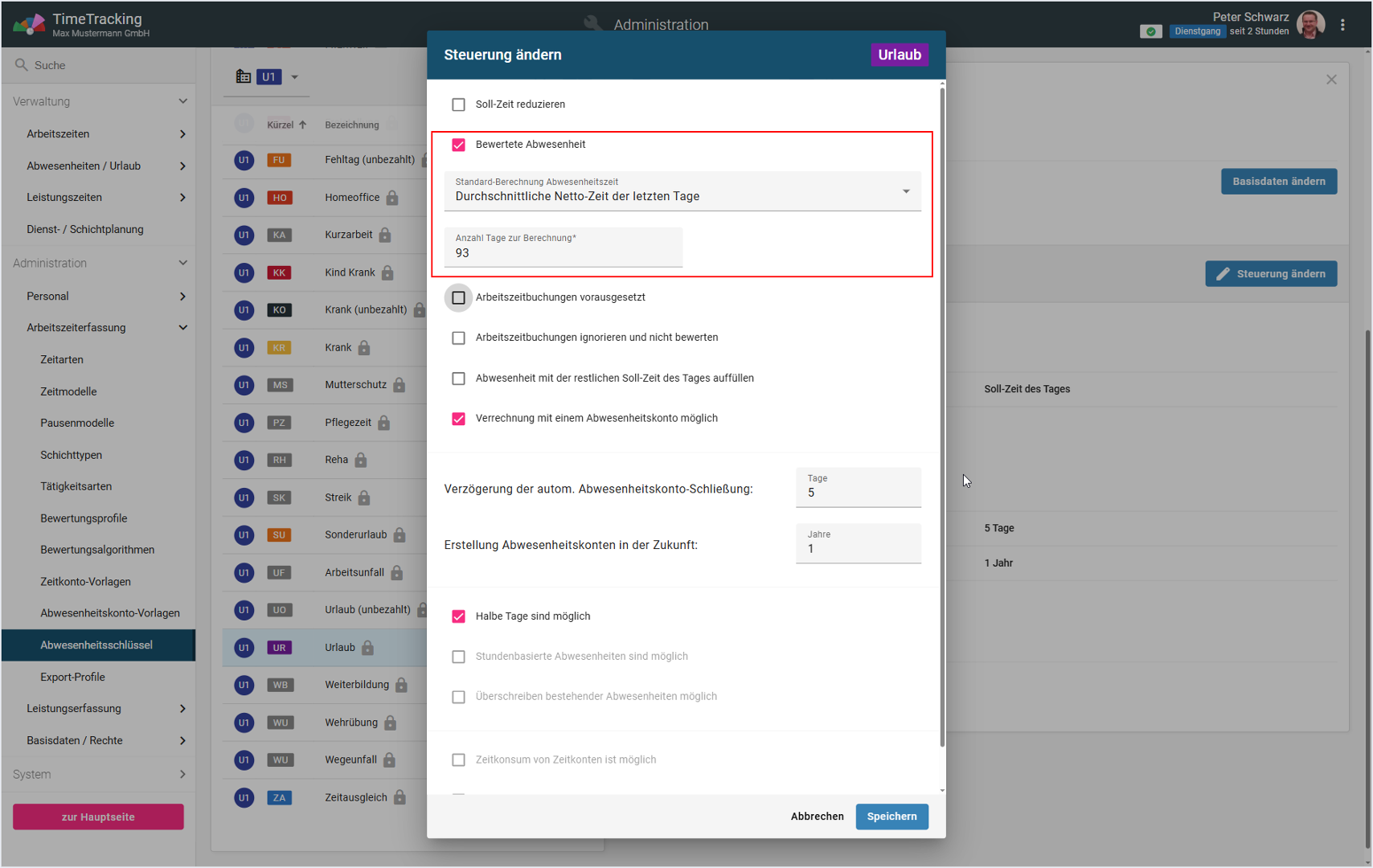Uncheck Bewertete Abwesenheit
The width and height of the screenshot is (1373, 868).
pyautogui.click(x=458, y=145)
